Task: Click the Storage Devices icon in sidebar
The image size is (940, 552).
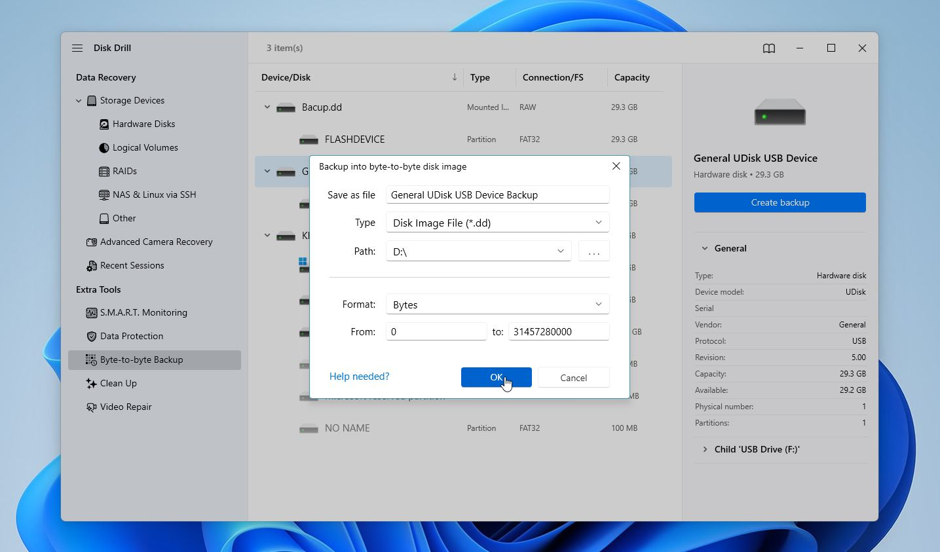Action: [x=92, y=101]
